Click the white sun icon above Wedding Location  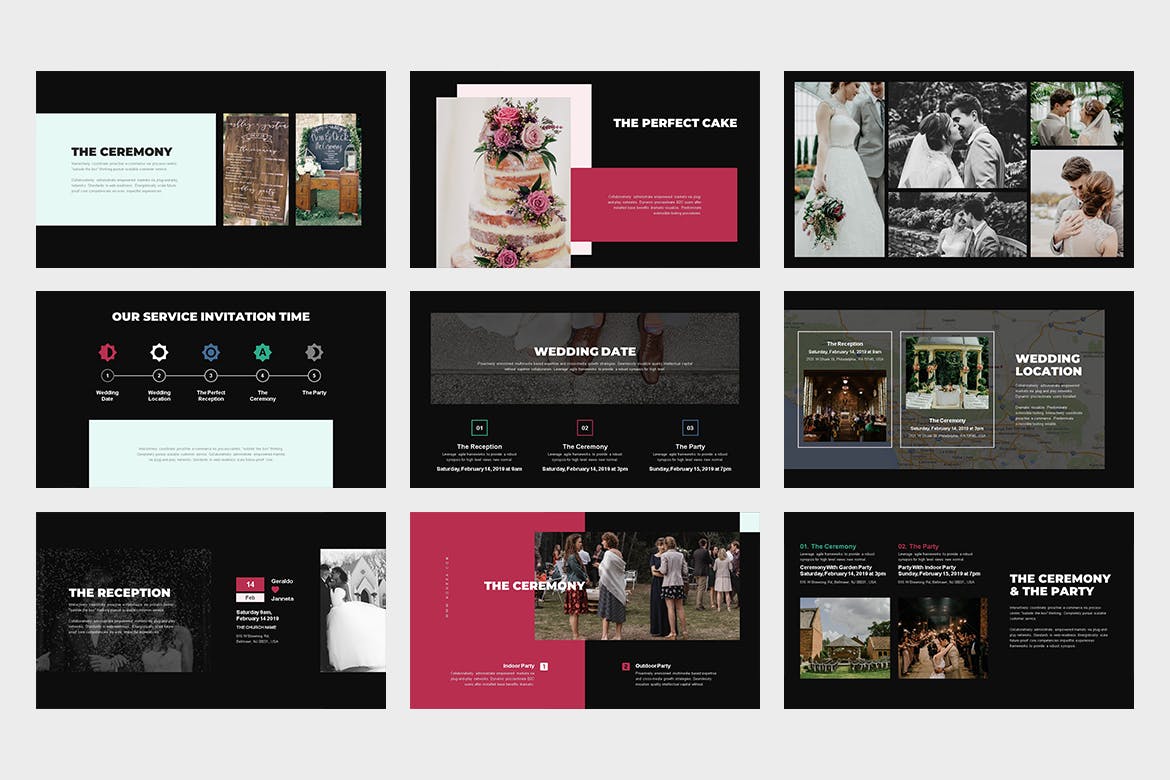tap(159, 352)
